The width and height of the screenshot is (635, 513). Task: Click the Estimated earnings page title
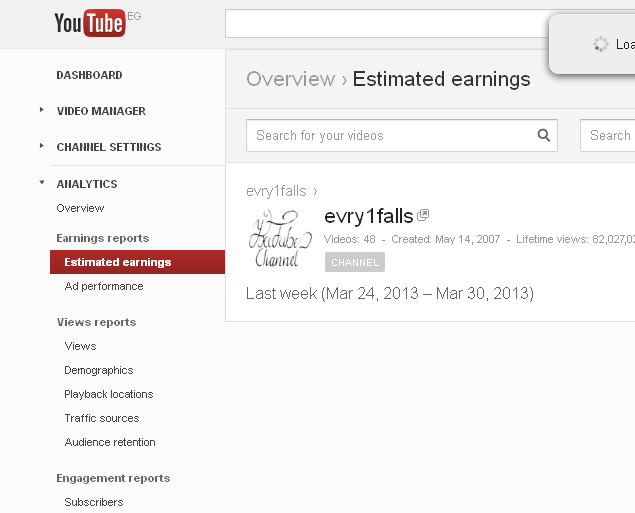coord(441,79)
